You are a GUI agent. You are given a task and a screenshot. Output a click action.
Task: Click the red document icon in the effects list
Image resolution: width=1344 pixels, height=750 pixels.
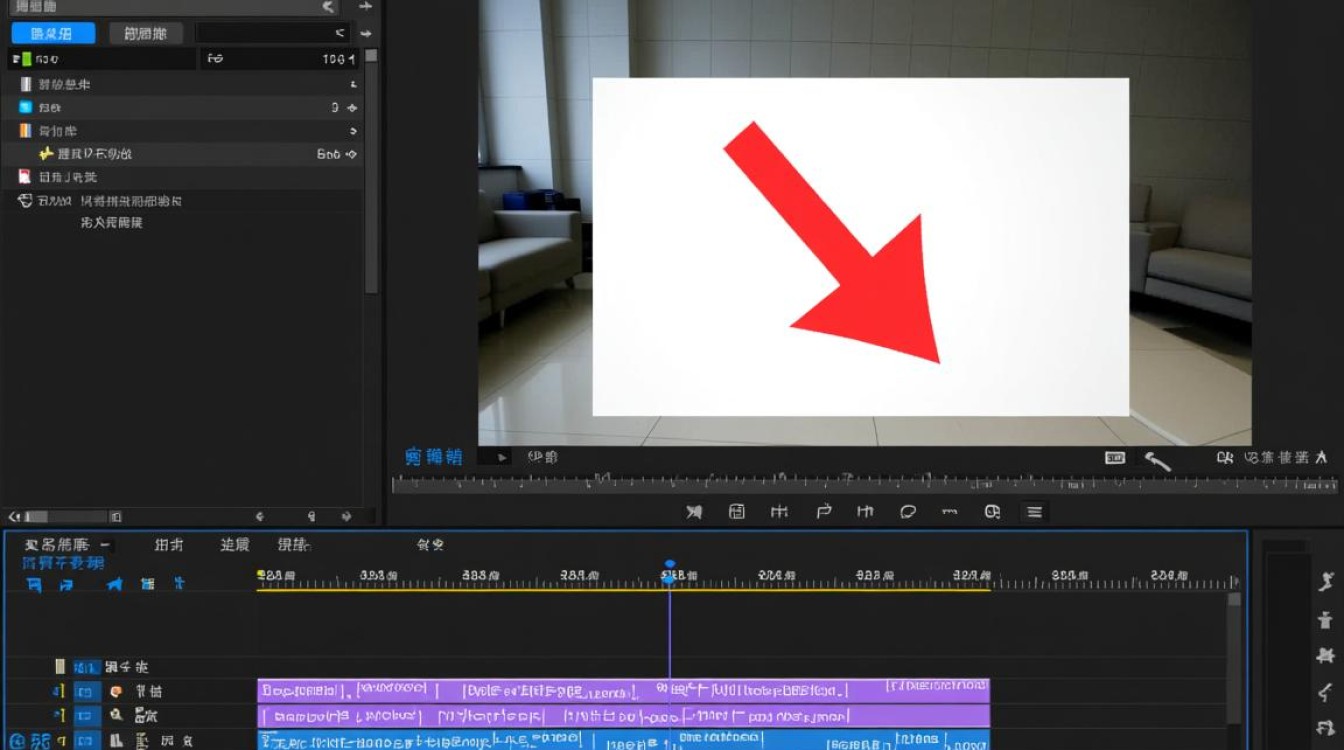[x=25, y=177]
